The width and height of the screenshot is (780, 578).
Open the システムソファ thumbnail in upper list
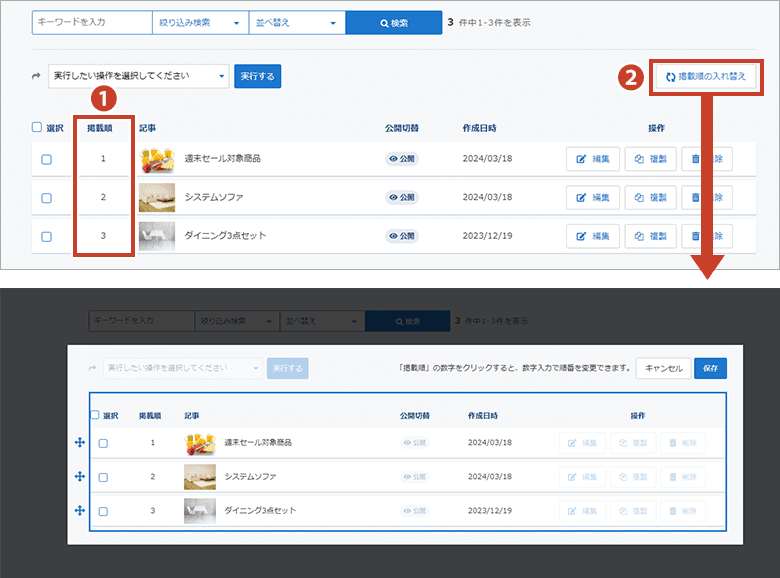(157, 198)
